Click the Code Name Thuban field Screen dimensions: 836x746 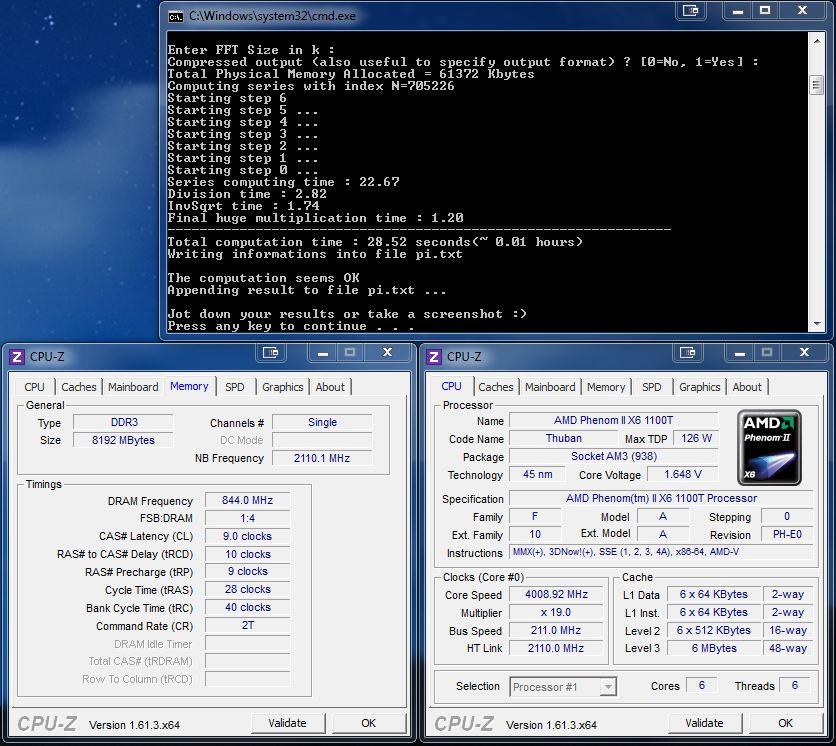coord(564,438)
